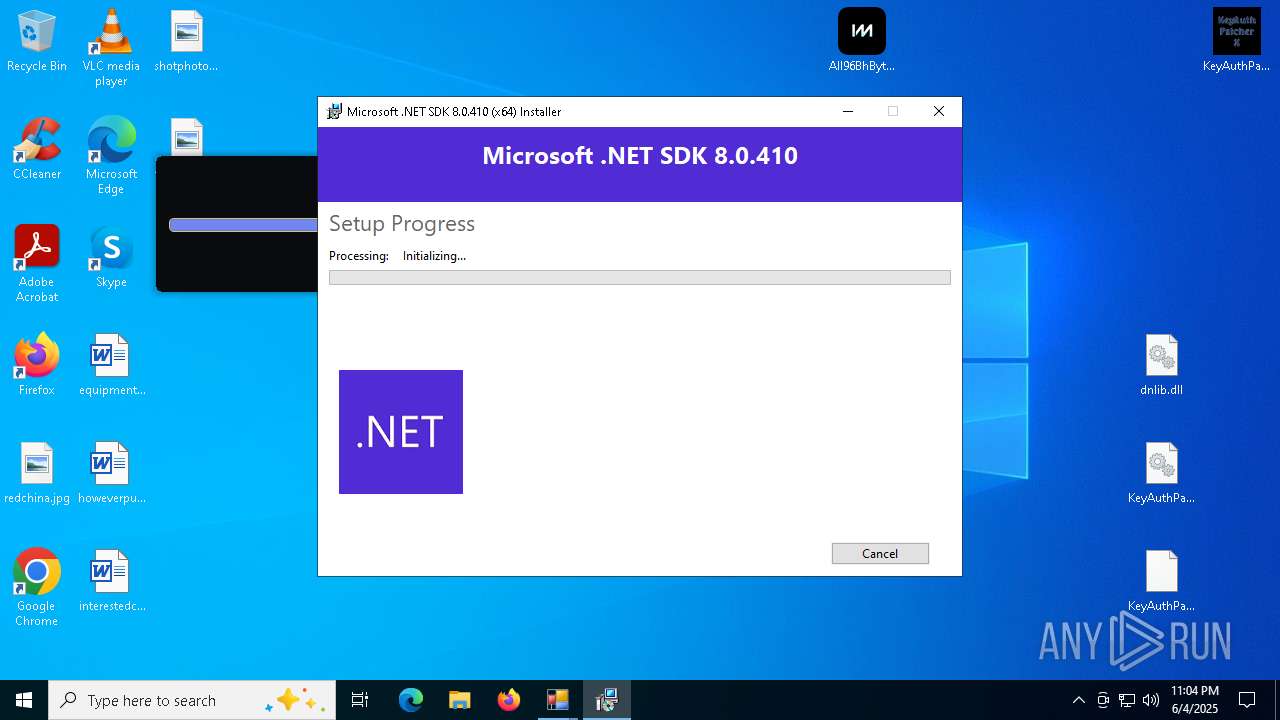Open volume control tray icon
The image size is (1280, 720).
(1151, 700)
